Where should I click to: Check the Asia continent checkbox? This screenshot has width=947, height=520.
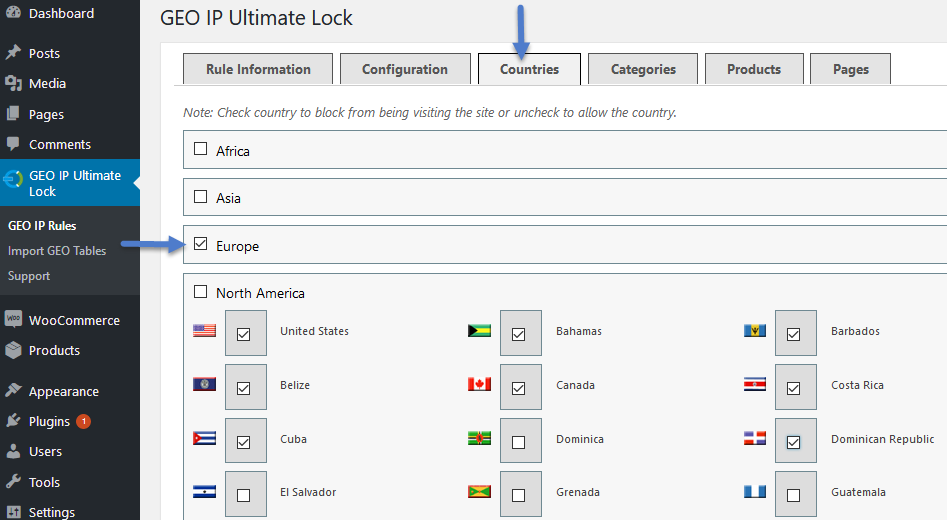[201, 196]
